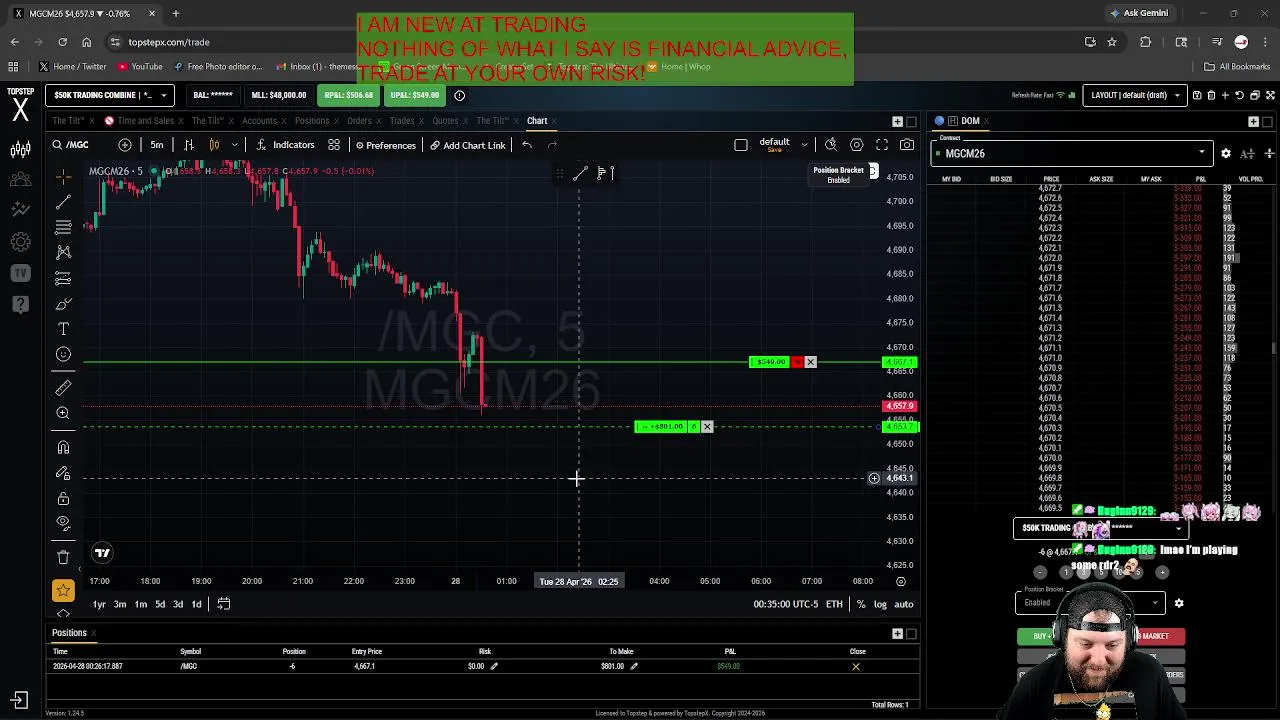
Task: Click the quick search icon on chart toolbar
Action: click(831, 145)
